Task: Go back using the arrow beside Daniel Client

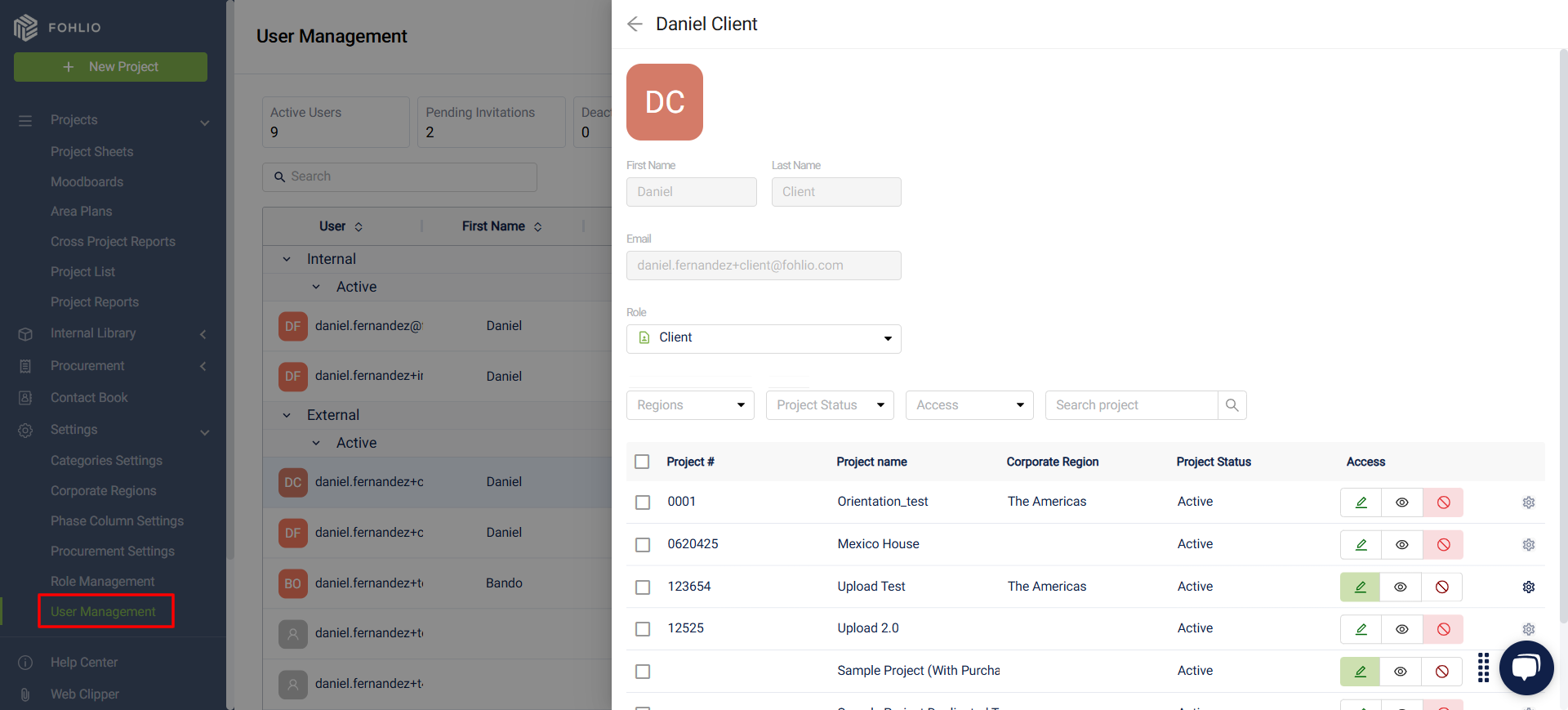Action: [x=635, y=25]
